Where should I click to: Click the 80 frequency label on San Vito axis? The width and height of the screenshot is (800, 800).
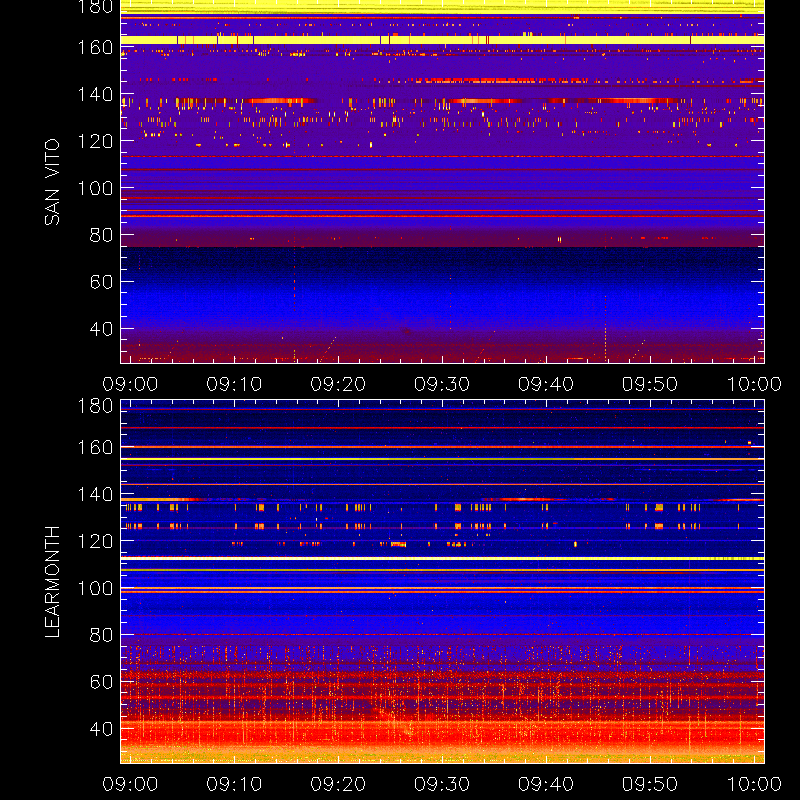tap(102, 235)
